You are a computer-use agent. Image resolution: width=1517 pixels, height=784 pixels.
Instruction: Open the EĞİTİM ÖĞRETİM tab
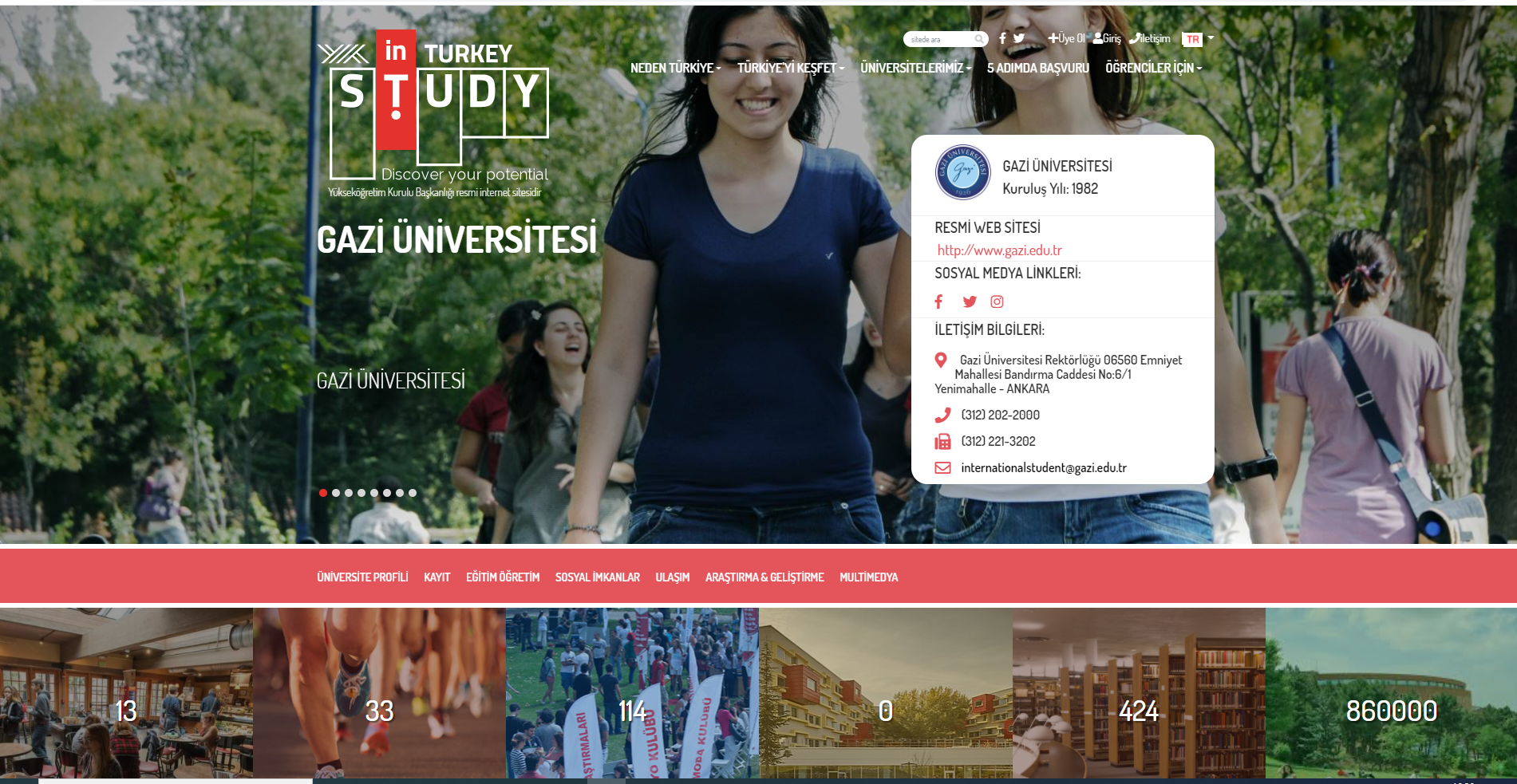[x=503, y=577]
